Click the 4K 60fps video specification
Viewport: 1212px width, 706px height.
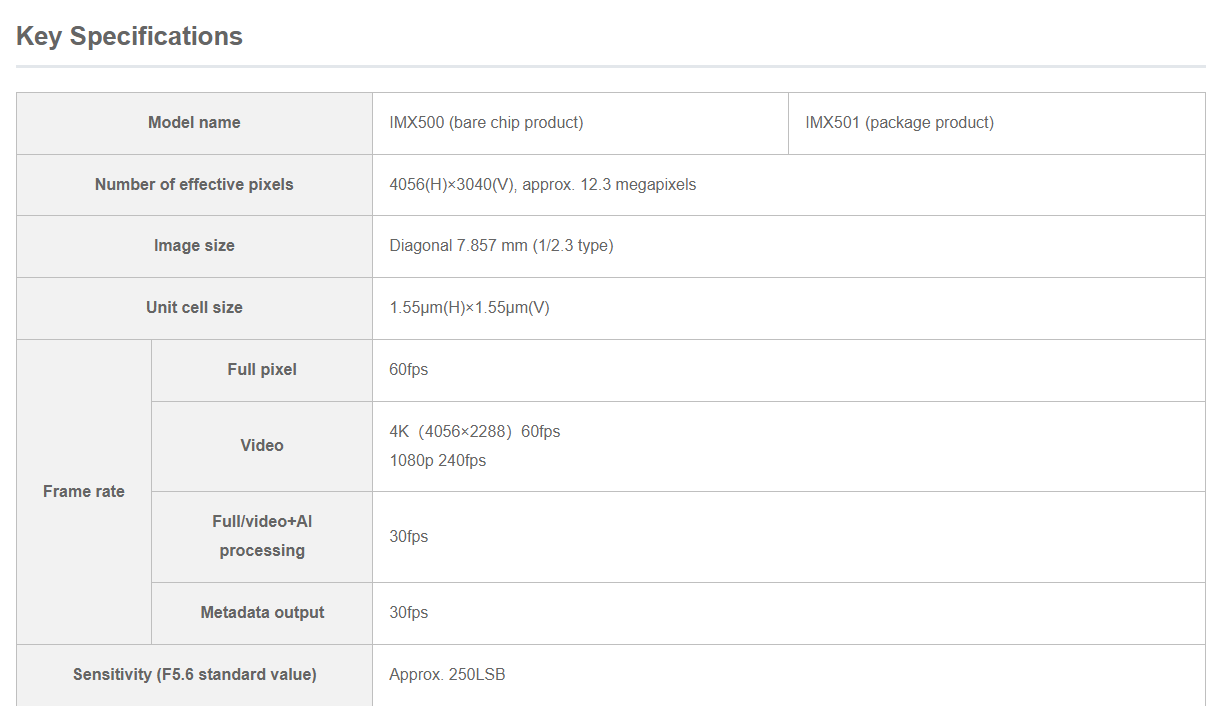(x=475, y=431)
